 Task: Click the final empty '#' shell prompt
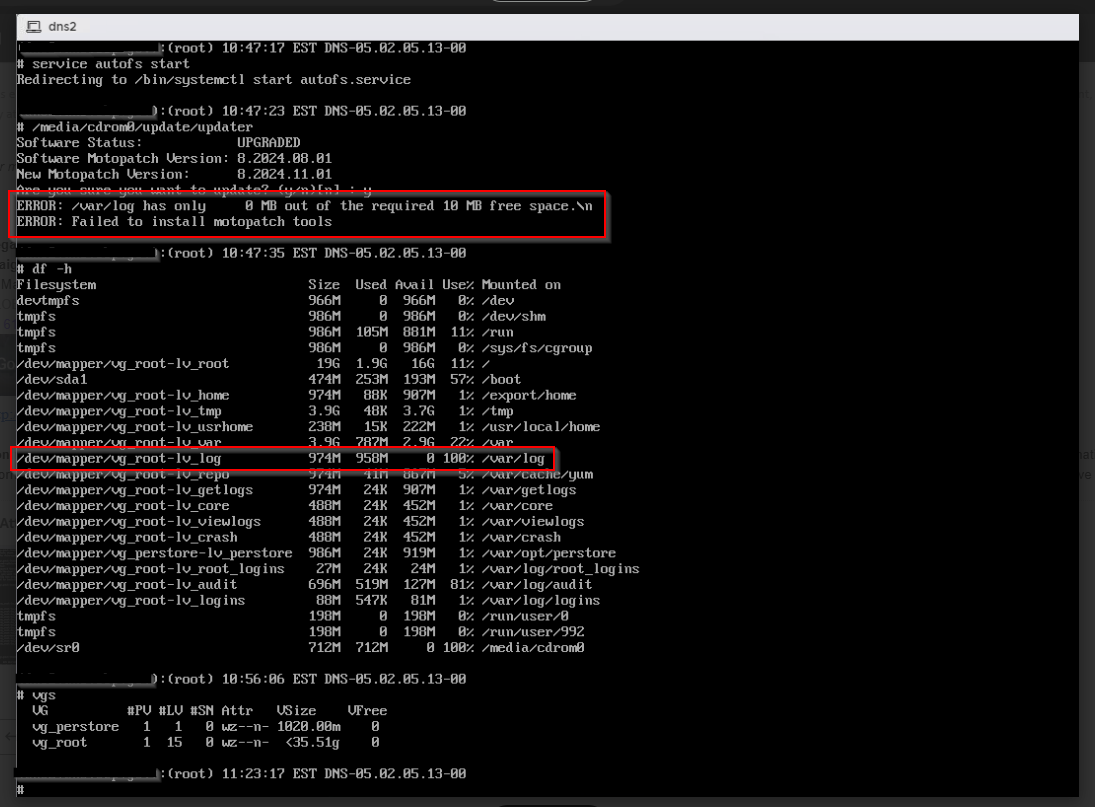[21, 790]
